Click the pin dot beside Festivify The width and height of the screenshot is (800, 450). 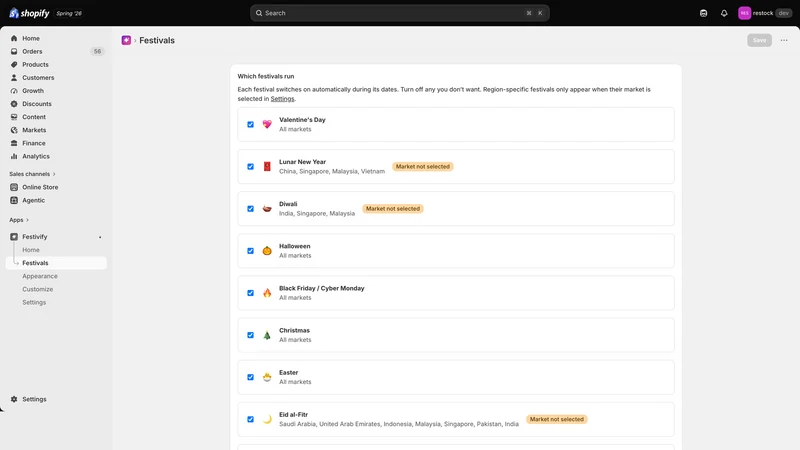point(100,237)
